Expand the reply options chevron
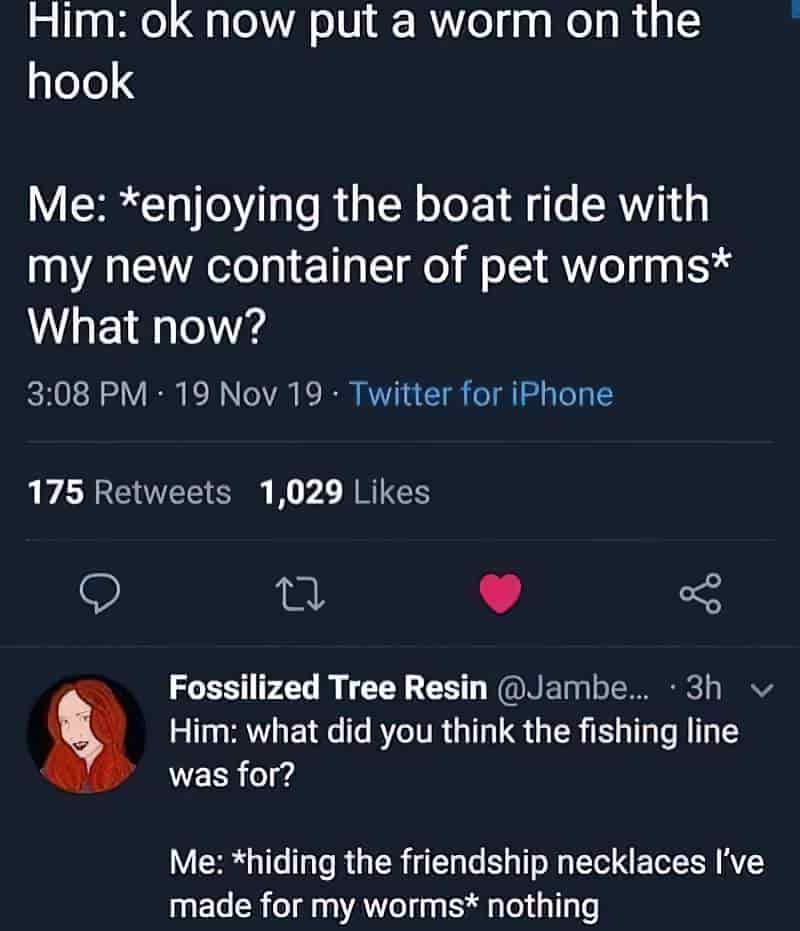Image resolution: width=800 pixels, height=931 pixels. [763, 689]
